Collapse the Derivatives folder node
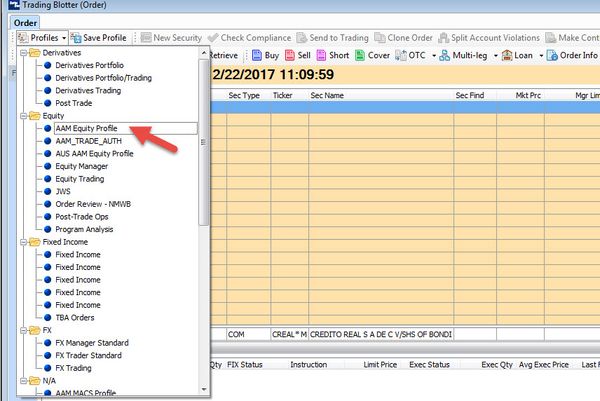The image size is (600, 401). point(22,52)
